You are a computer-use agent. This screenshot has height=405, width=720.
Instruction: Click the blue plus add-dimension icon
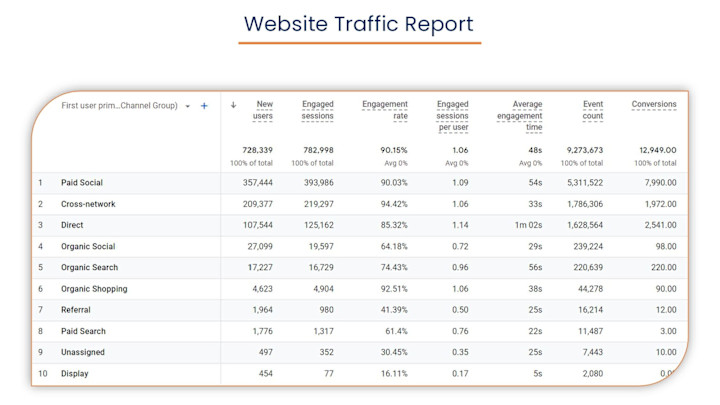[204, 106]
